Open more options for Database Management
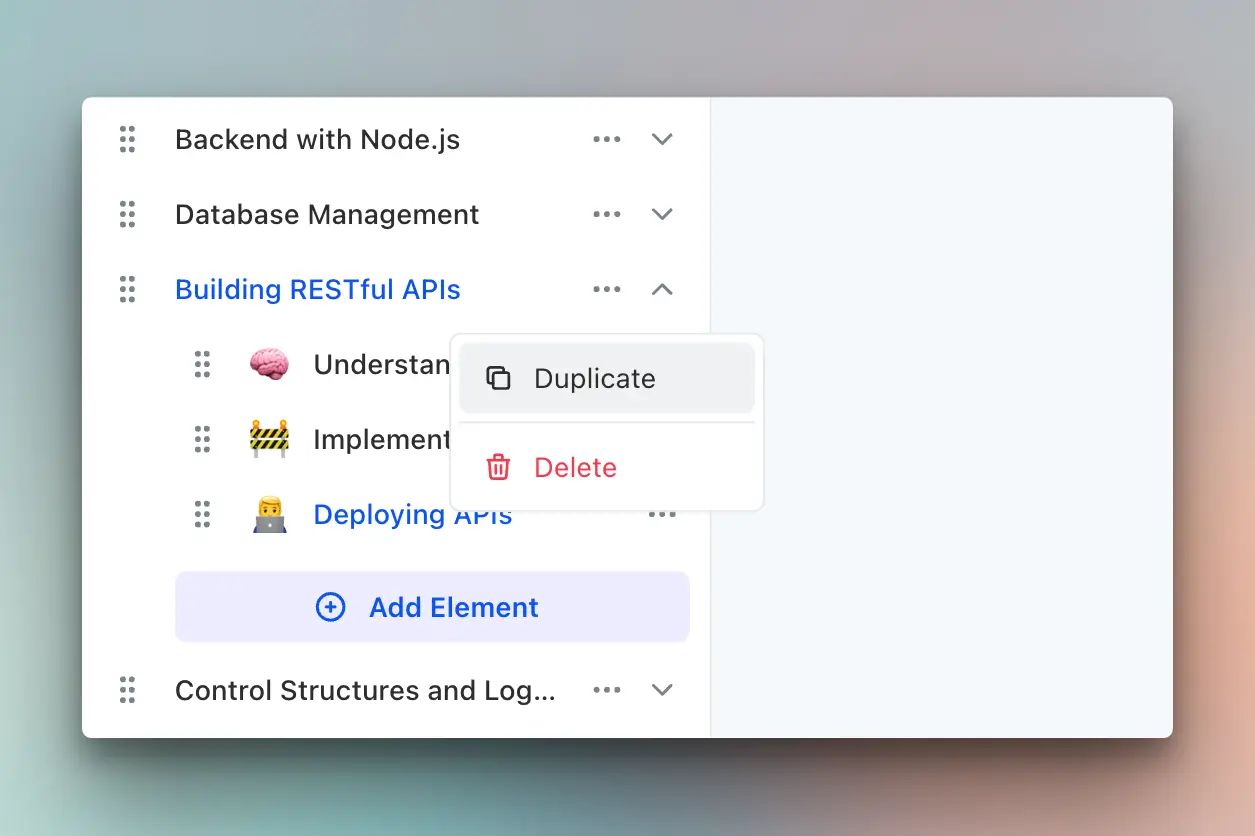Screen dimensions: 1255x836 pos(607,214)
